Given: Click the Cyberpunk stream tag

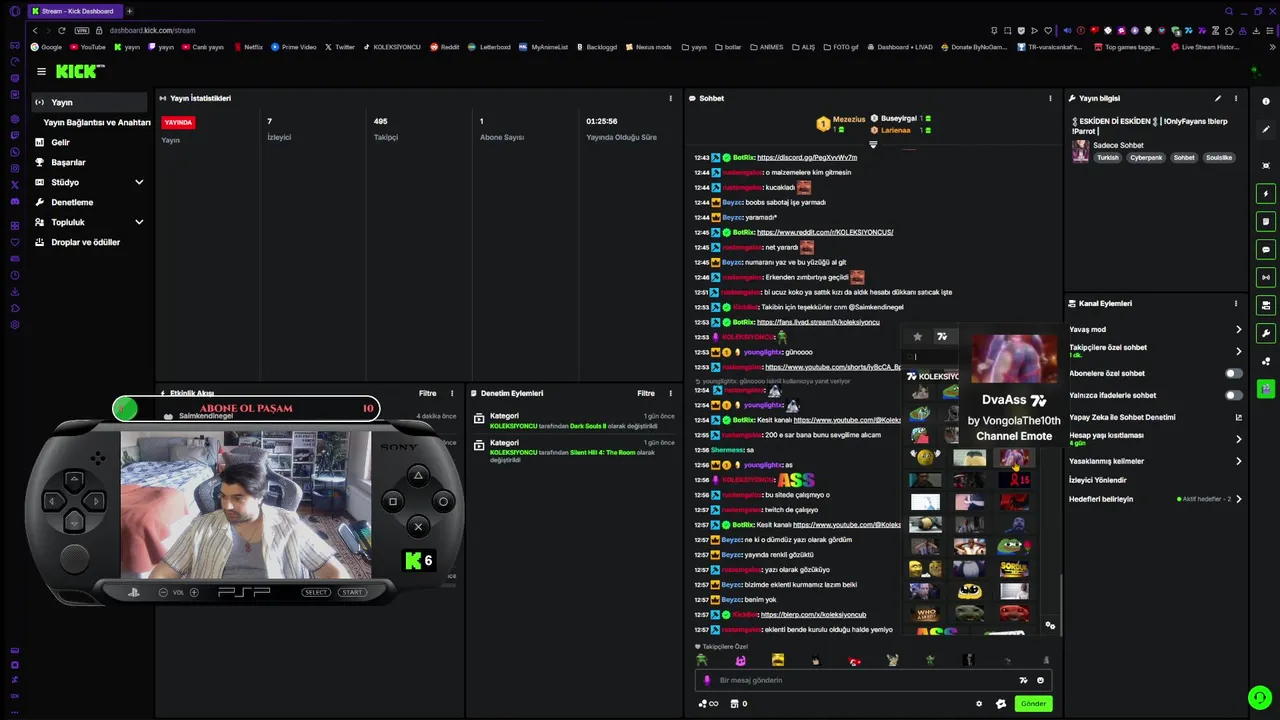Looking at the screenshot, I should click(1146, 157).
